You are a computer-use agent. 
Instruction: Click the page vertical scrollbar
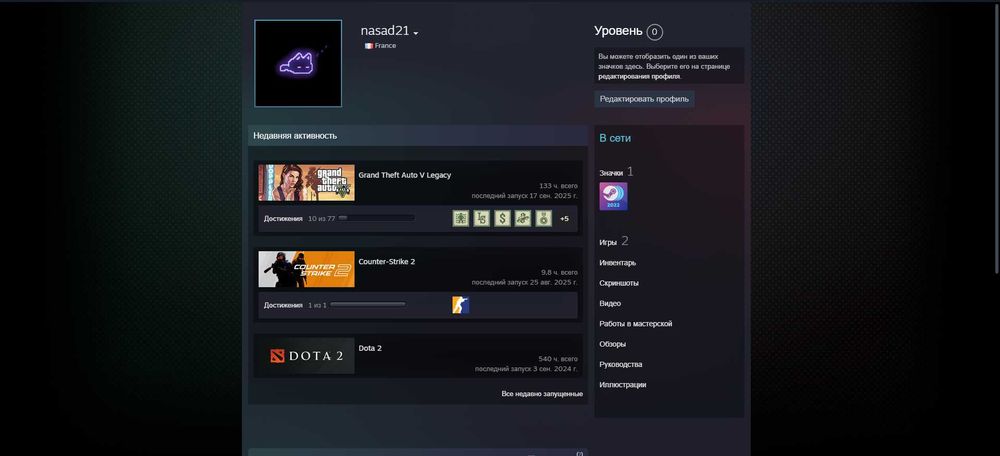[996, 137]
